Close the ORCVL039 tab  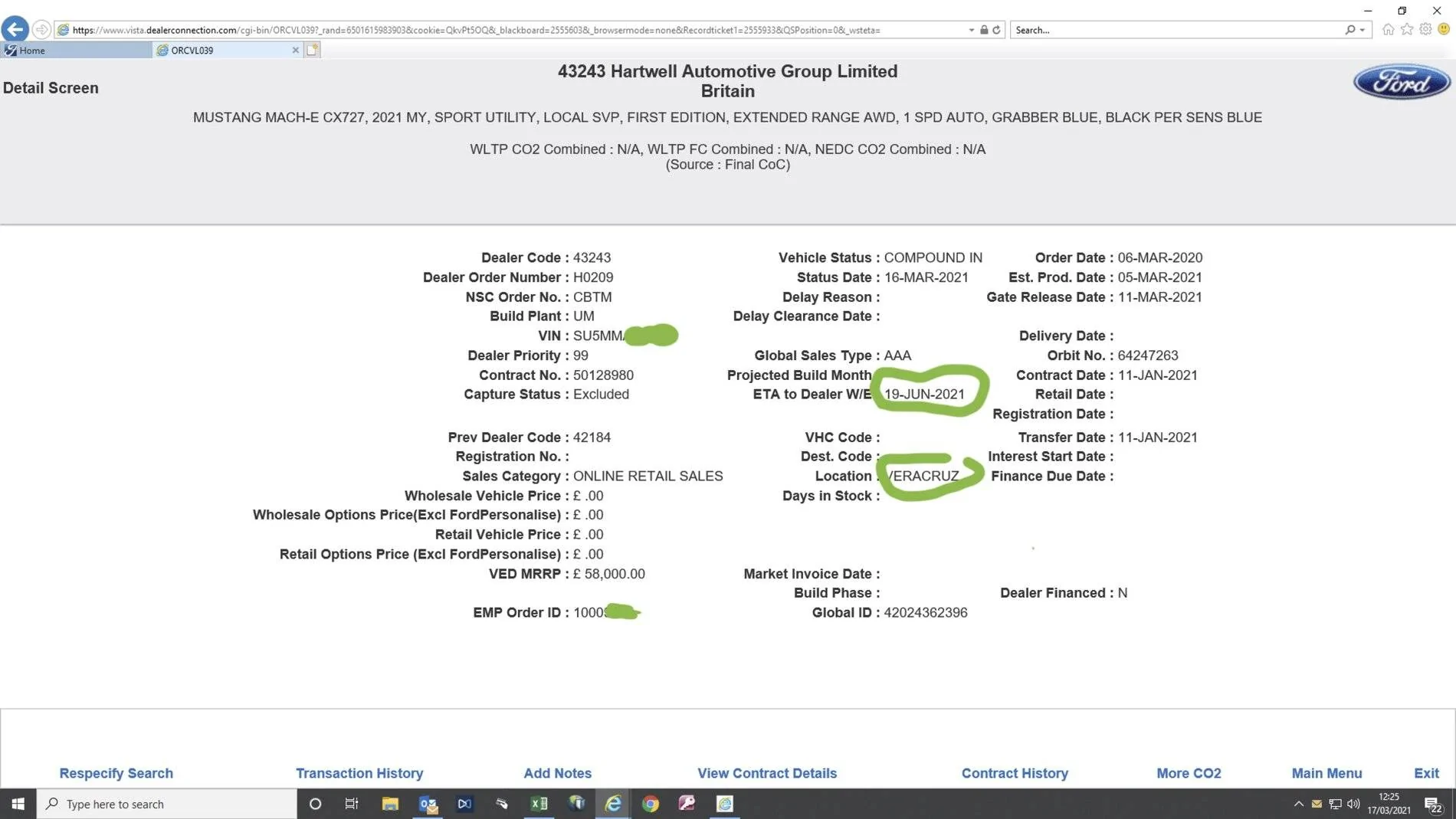tap(295, 50)
